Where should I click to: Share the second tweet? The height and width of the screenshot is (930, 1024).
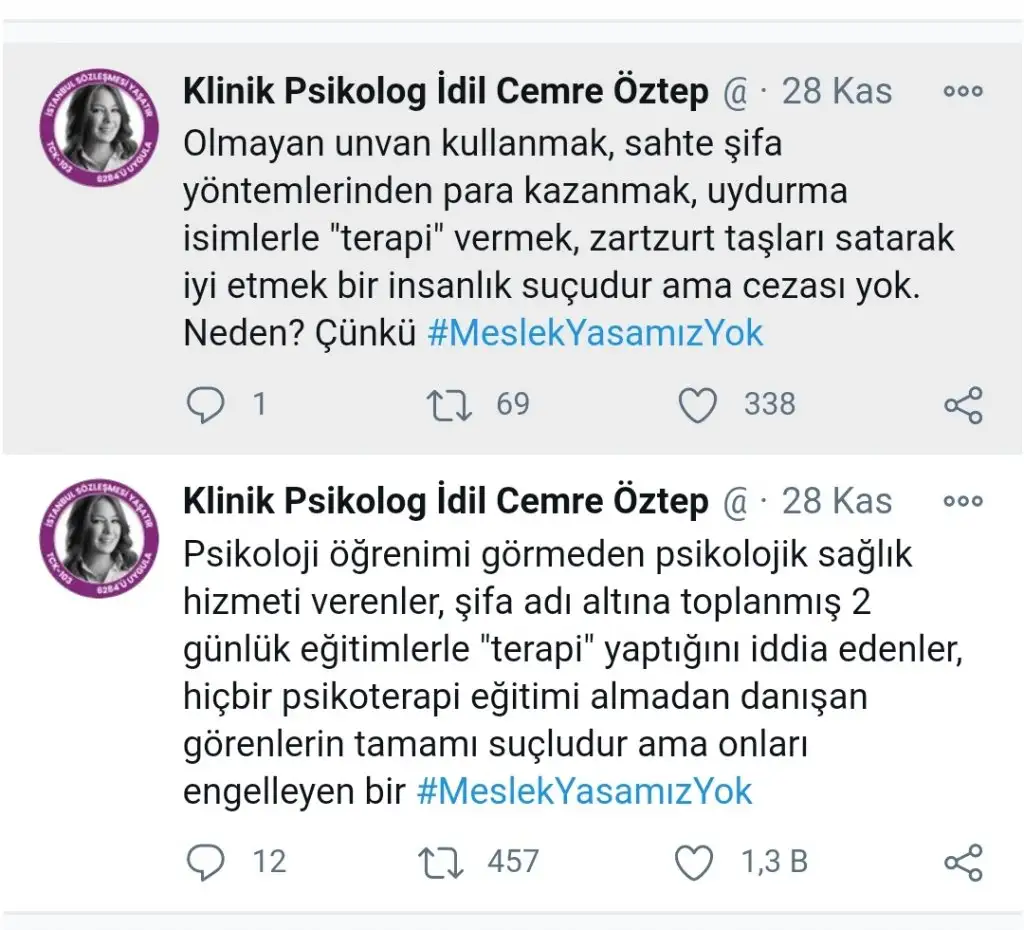(x=963, y=862)
